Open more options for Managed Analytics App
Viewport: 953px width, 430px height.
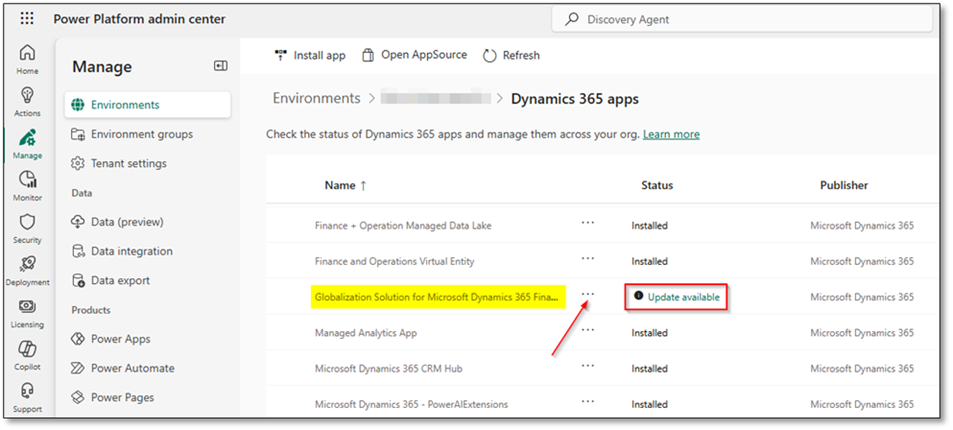[588, 331]
